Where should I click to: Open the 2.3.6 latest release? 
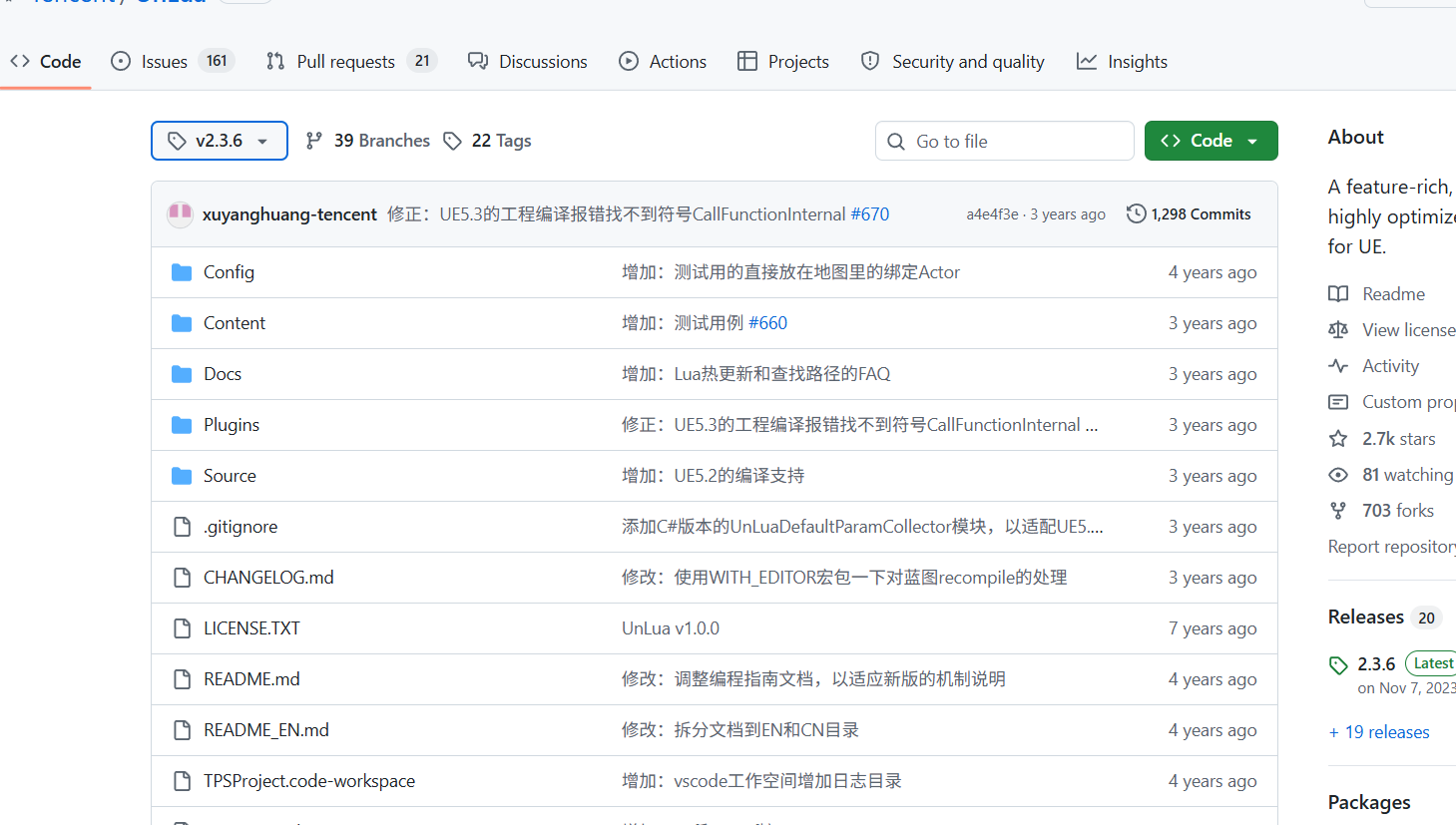click(1376, 664)
